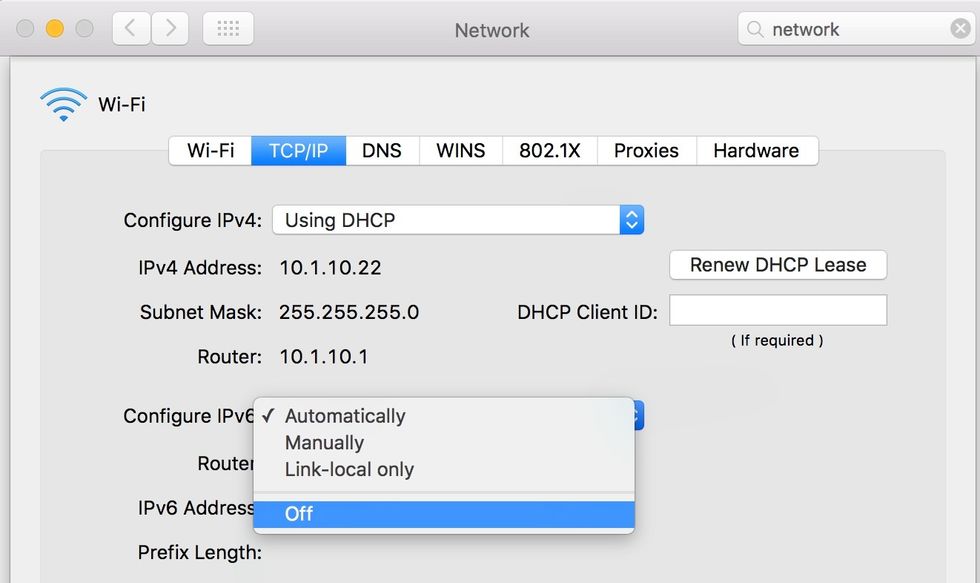The image size is (980, 583).
Task: Switch to the WINS tab
Action: point(459,150)
